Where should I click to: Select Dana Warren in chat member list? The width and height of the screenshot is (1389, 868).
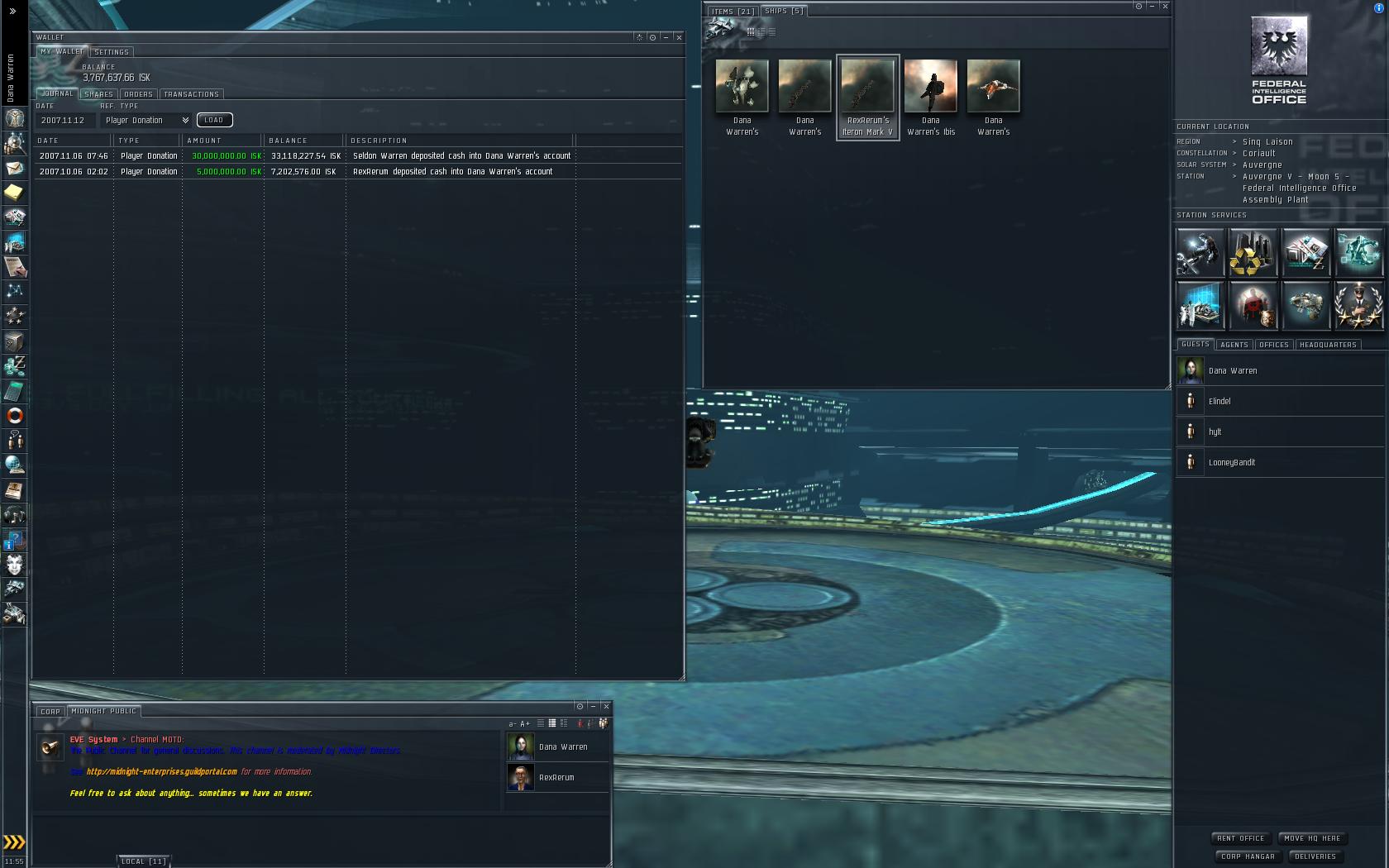coord(557,746)
